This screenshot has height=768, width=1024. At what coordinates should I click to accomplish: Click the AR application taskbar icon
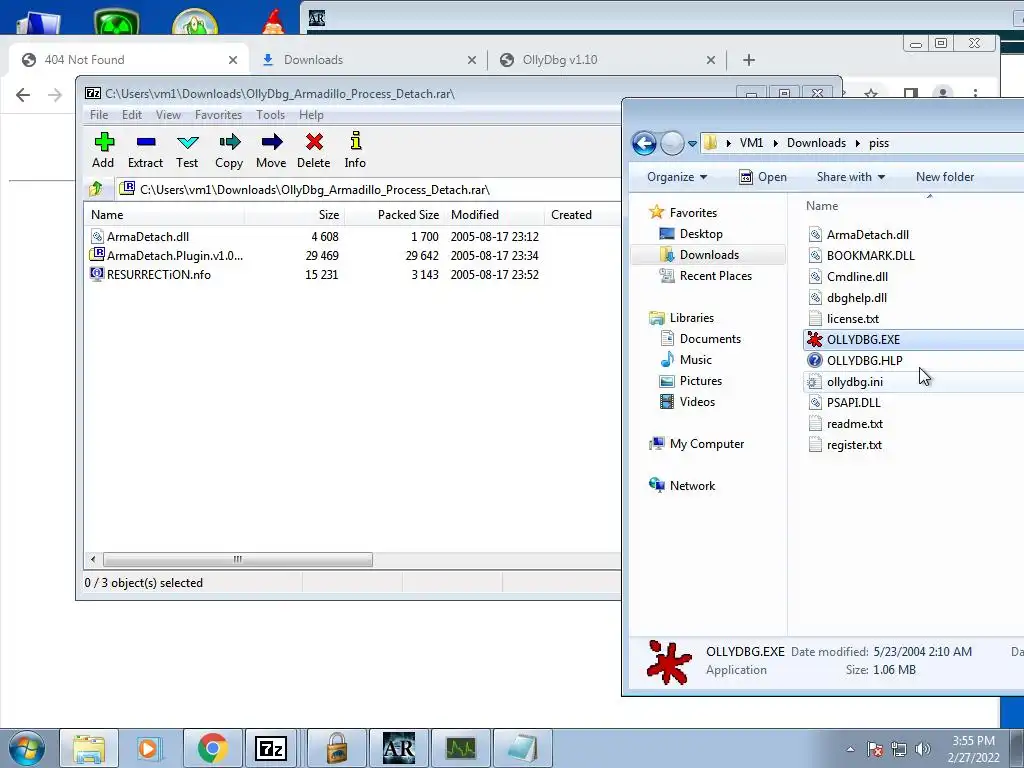pyautogui.click(x=399, y=748)
